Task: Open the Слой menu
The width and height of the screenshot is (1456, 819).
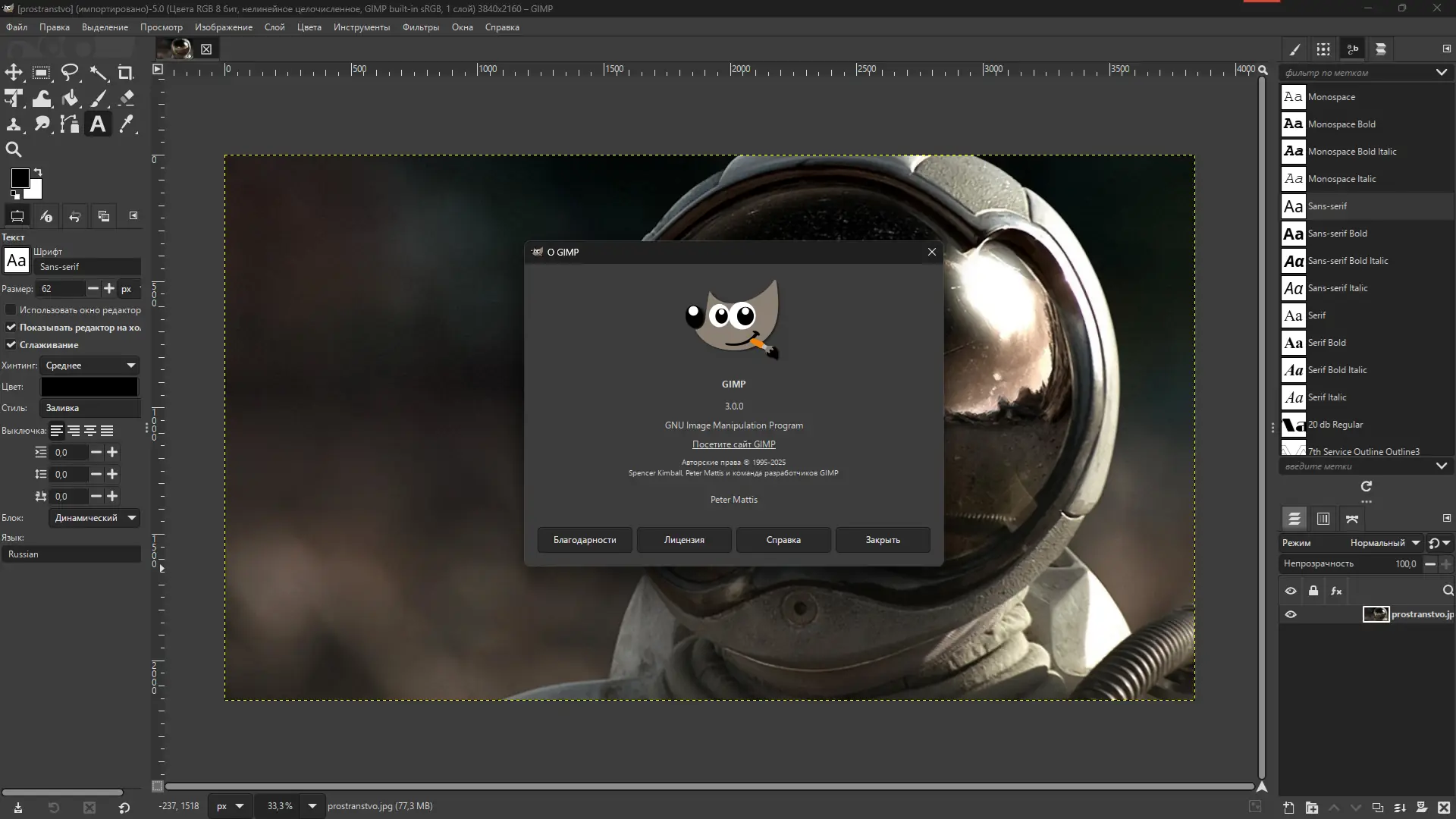Action: [275, 27]
